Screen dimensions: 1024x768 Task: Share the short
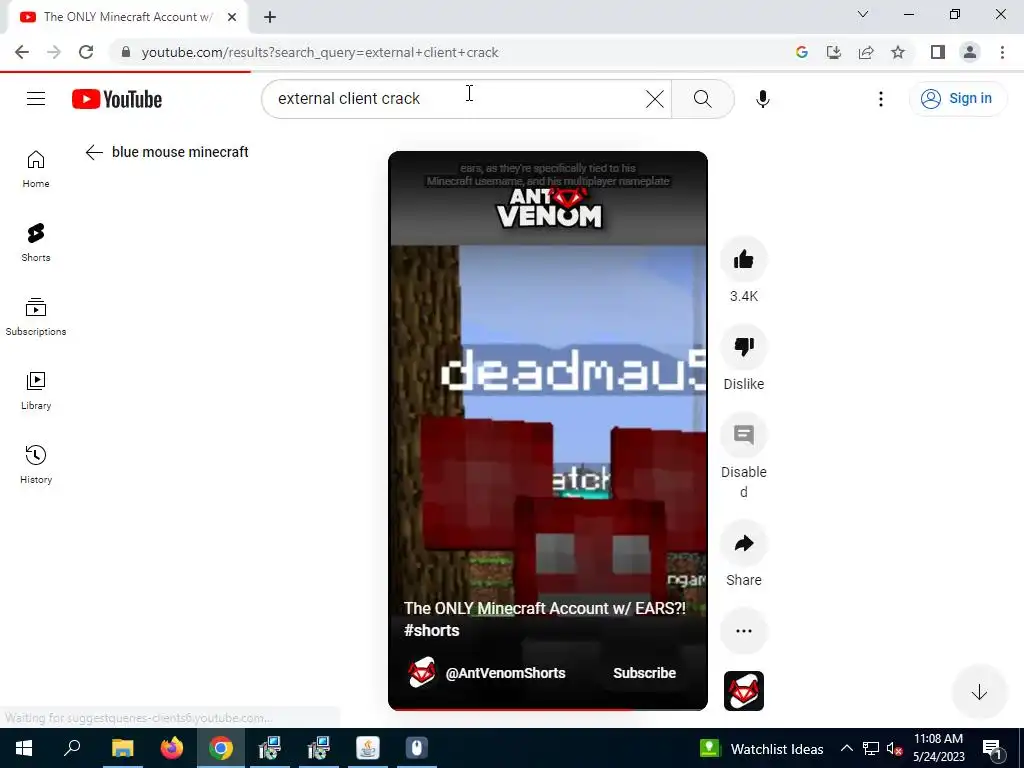pyautogui.click(x=743, y=543)
